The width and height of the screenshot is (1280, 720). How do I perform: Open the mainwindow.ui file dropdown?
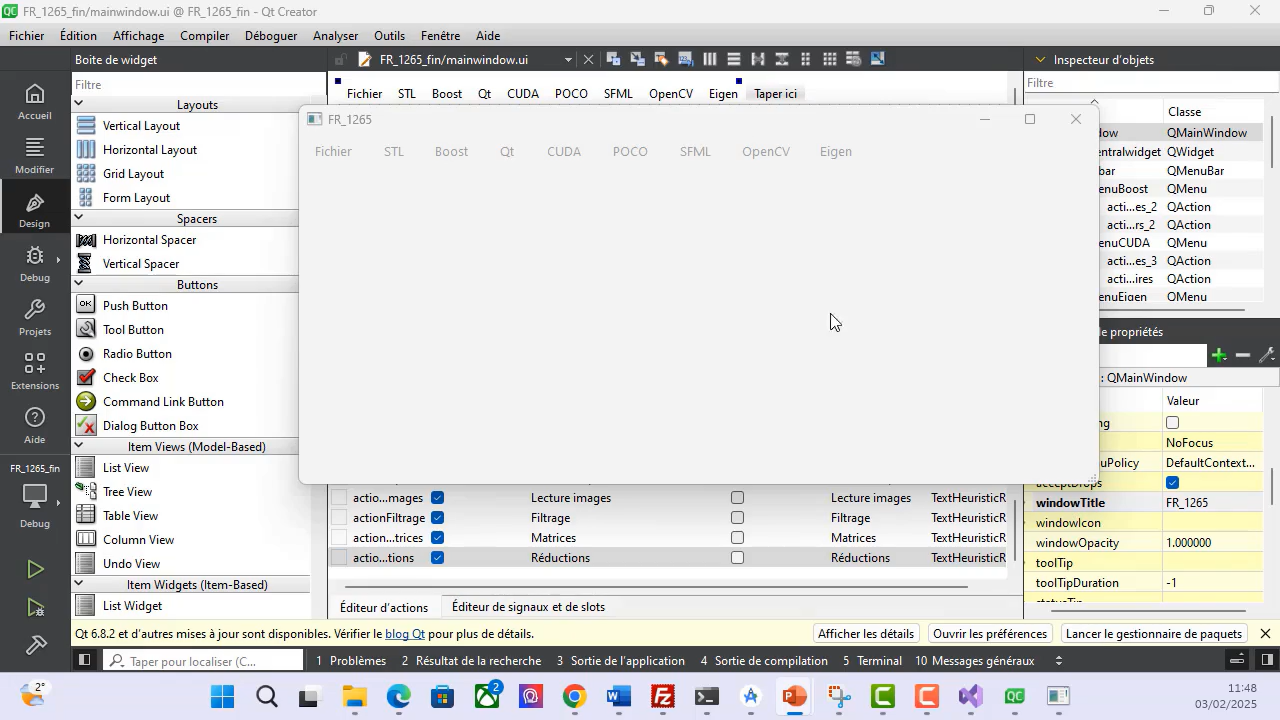click(x=568, y=60)
